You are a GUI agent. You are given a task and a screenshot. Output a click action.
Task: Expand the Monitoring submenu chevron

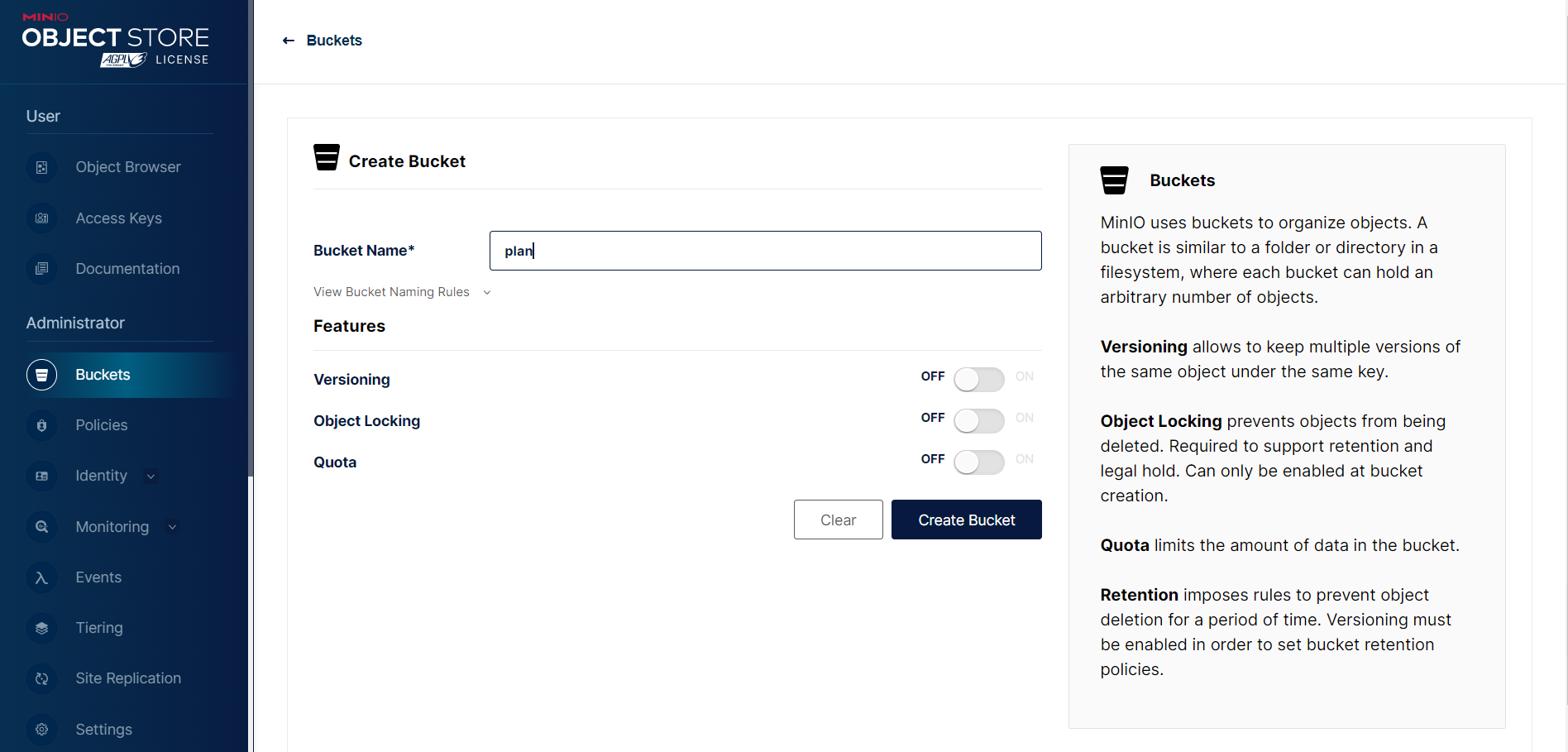click(x=172, y=527)
